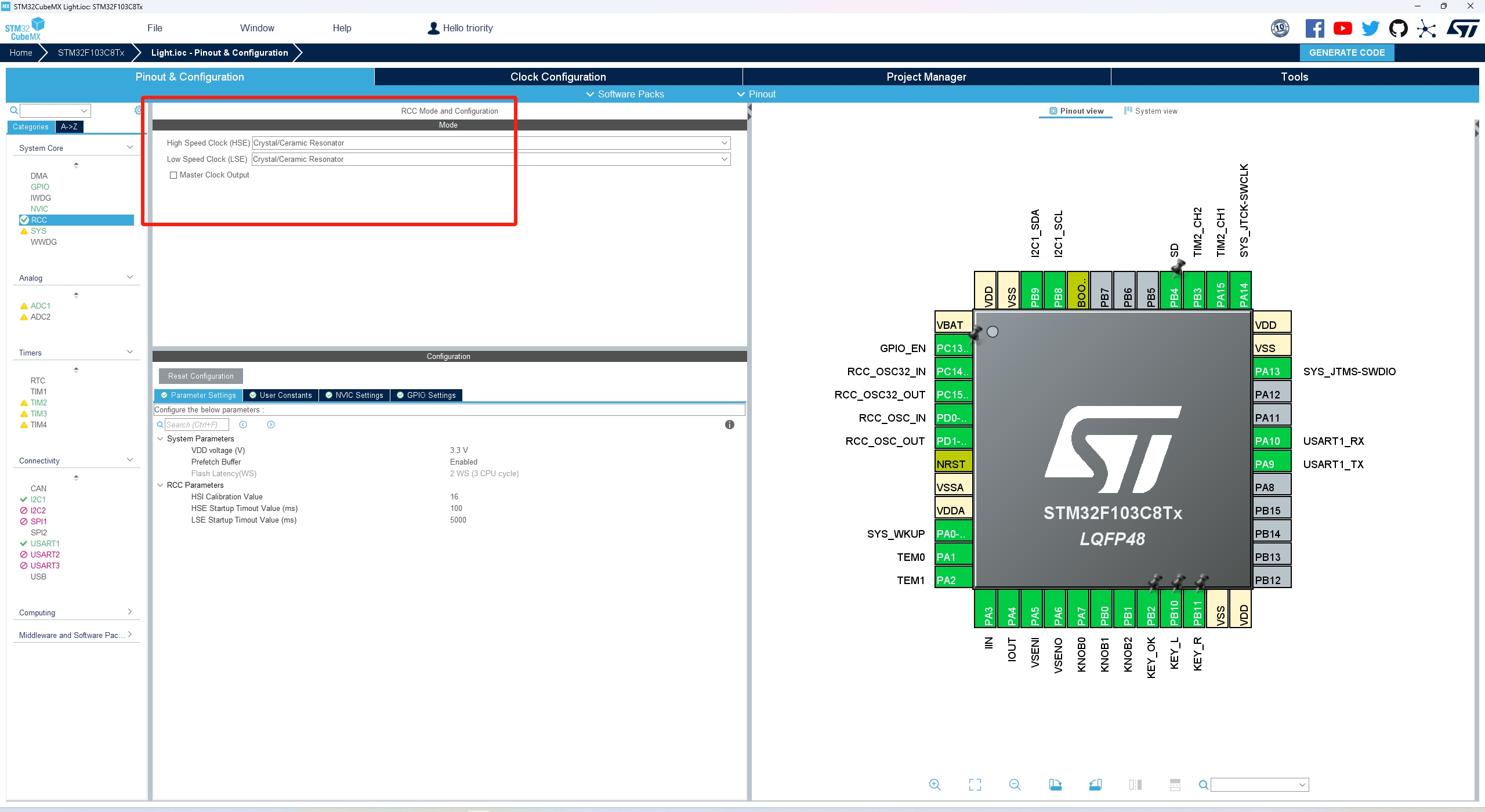Screen dimensions: 1485x812
Task: Zoom in on the chip pinout view
Action: (x=935, y=785)
